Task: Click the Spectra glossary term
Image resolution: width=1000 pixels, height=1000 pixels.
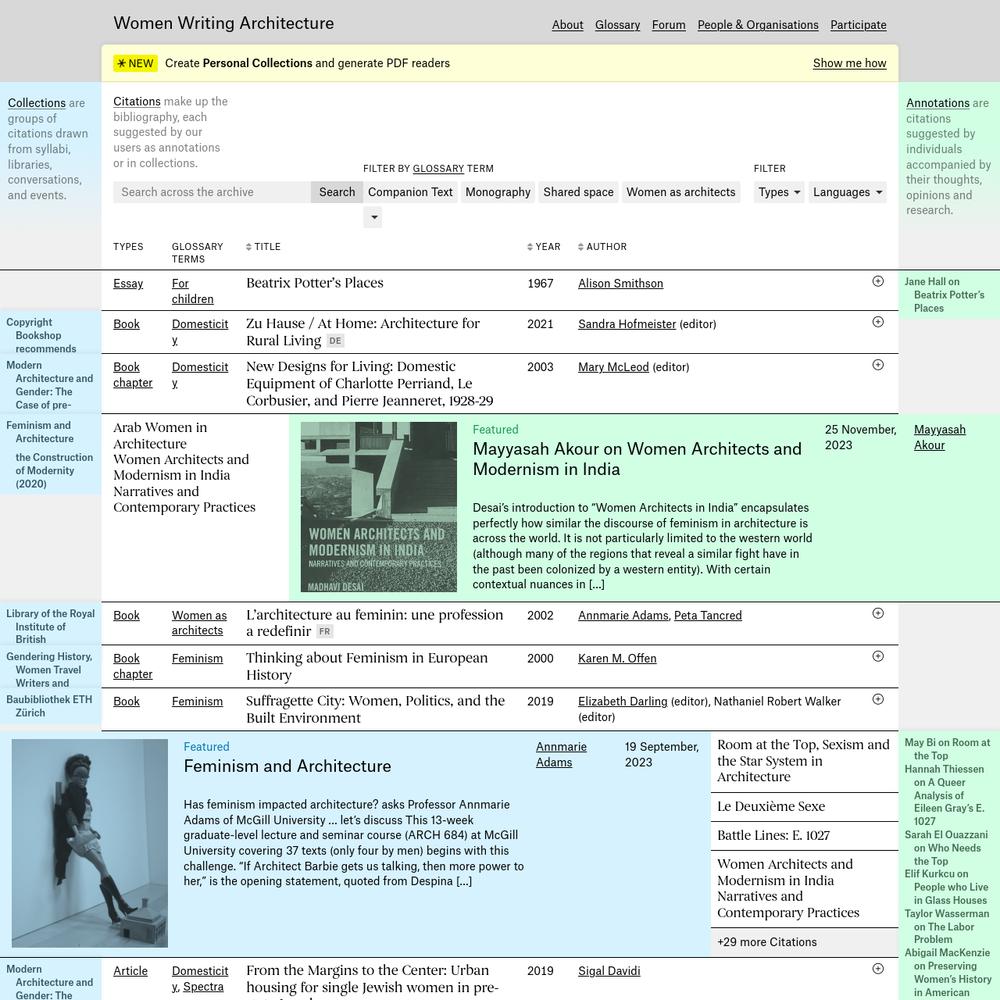Action: [x=203, y=987]
